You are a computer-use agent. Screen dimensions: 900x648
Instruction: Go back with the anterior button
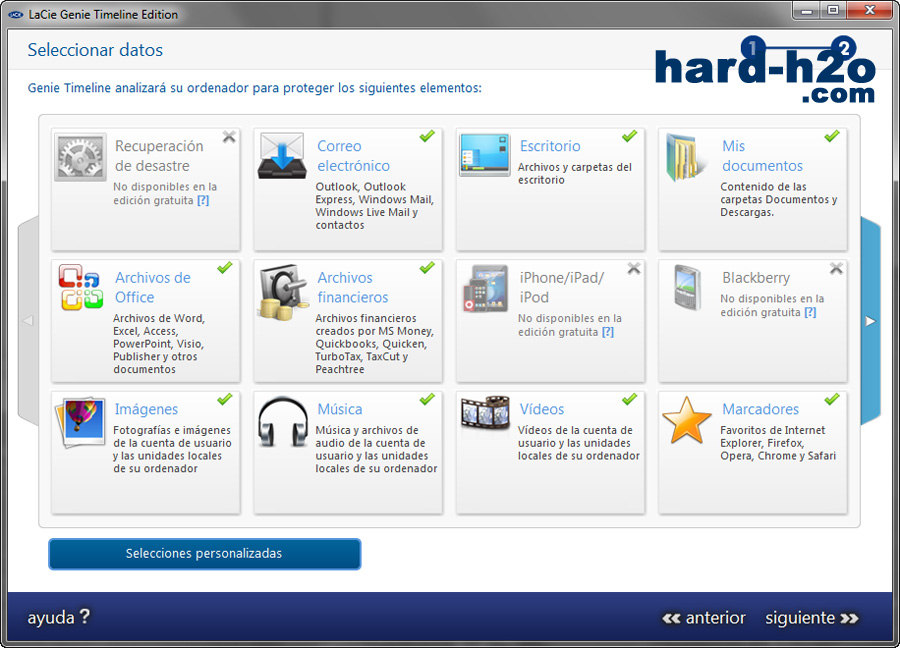(704, 618)
